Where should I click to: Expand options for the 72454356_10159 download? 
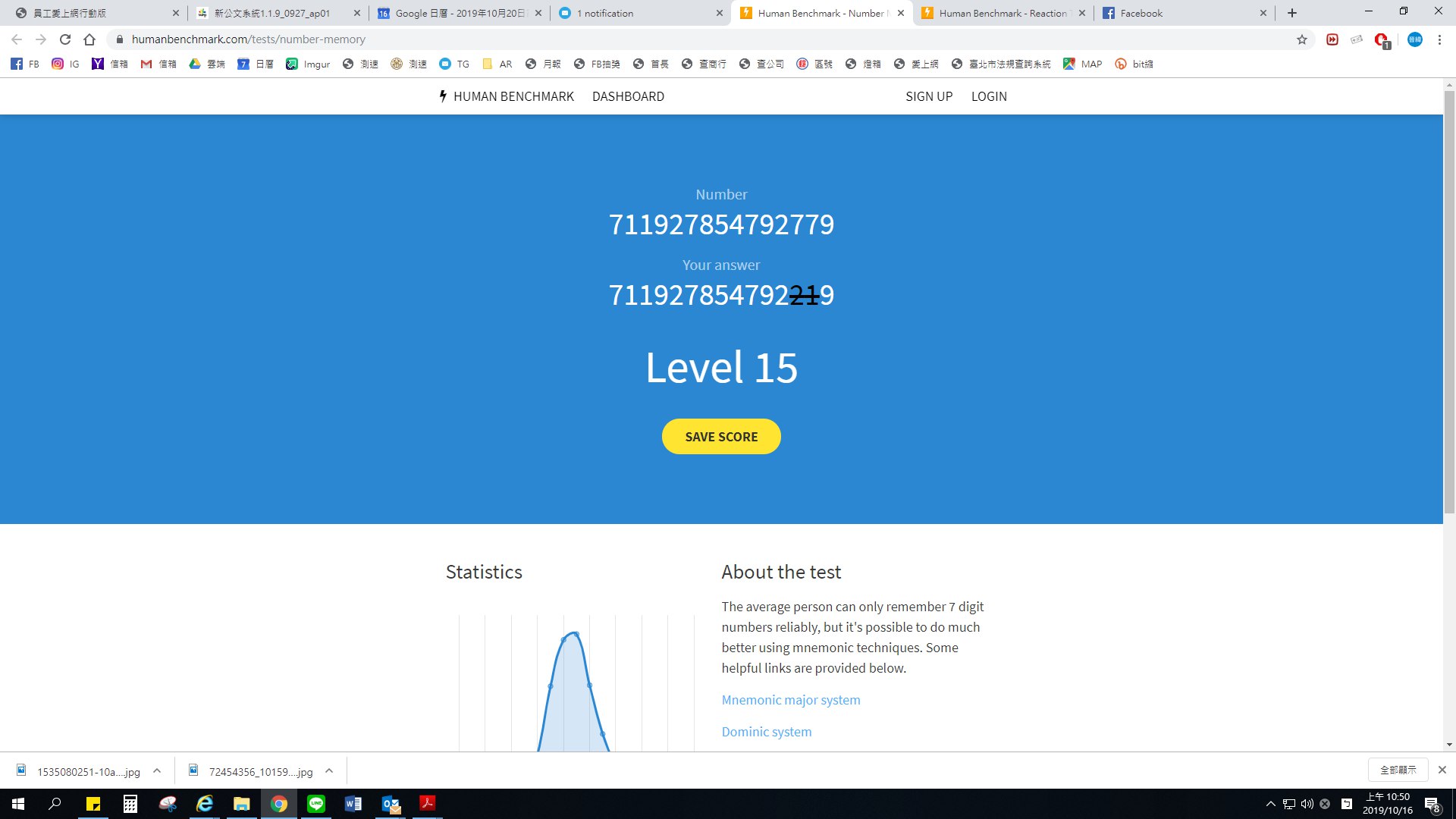pos(329,771)
